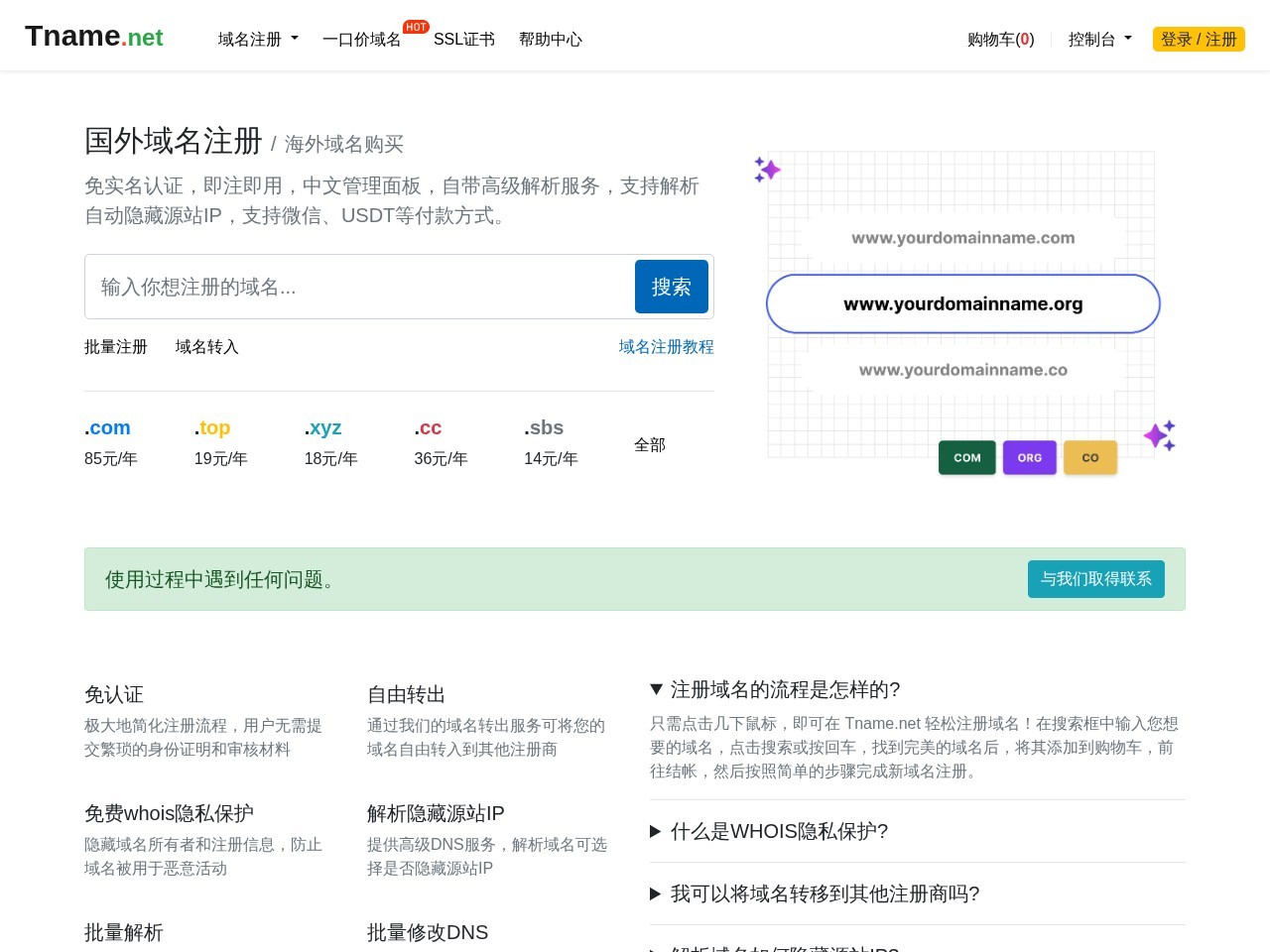Image resolution: width=1270 pixels, height=952 pixels.
Task: Open the 域名注册 dropdown menu
Action: (x=258, y=40)
